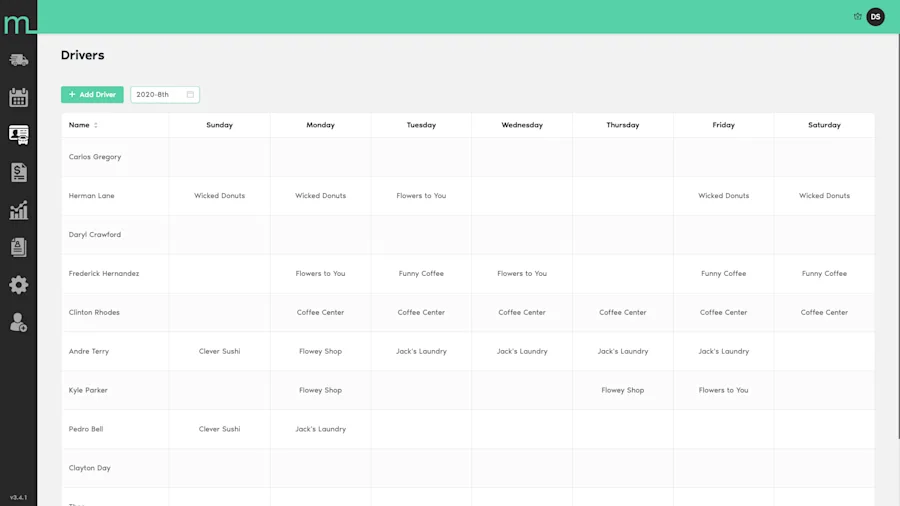Image resolution: width=900 pixels, height=506 pixels.
Task: Click the Wednesday column header
Action: [x=522, y=125]
